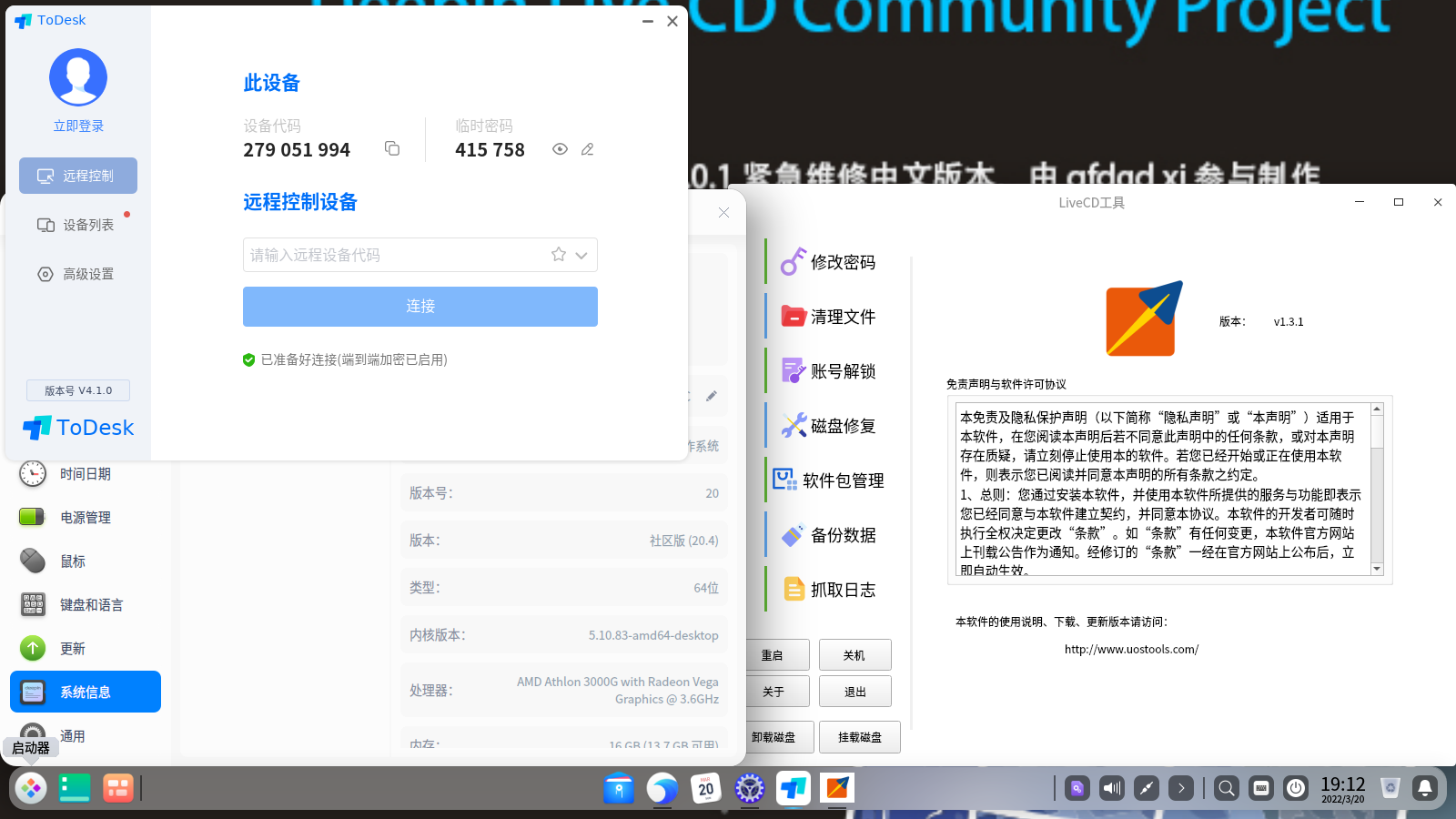Click the LiveCD tool icon in dock
The width and height of the screenshot is (1456, 819).
[837, 788]
